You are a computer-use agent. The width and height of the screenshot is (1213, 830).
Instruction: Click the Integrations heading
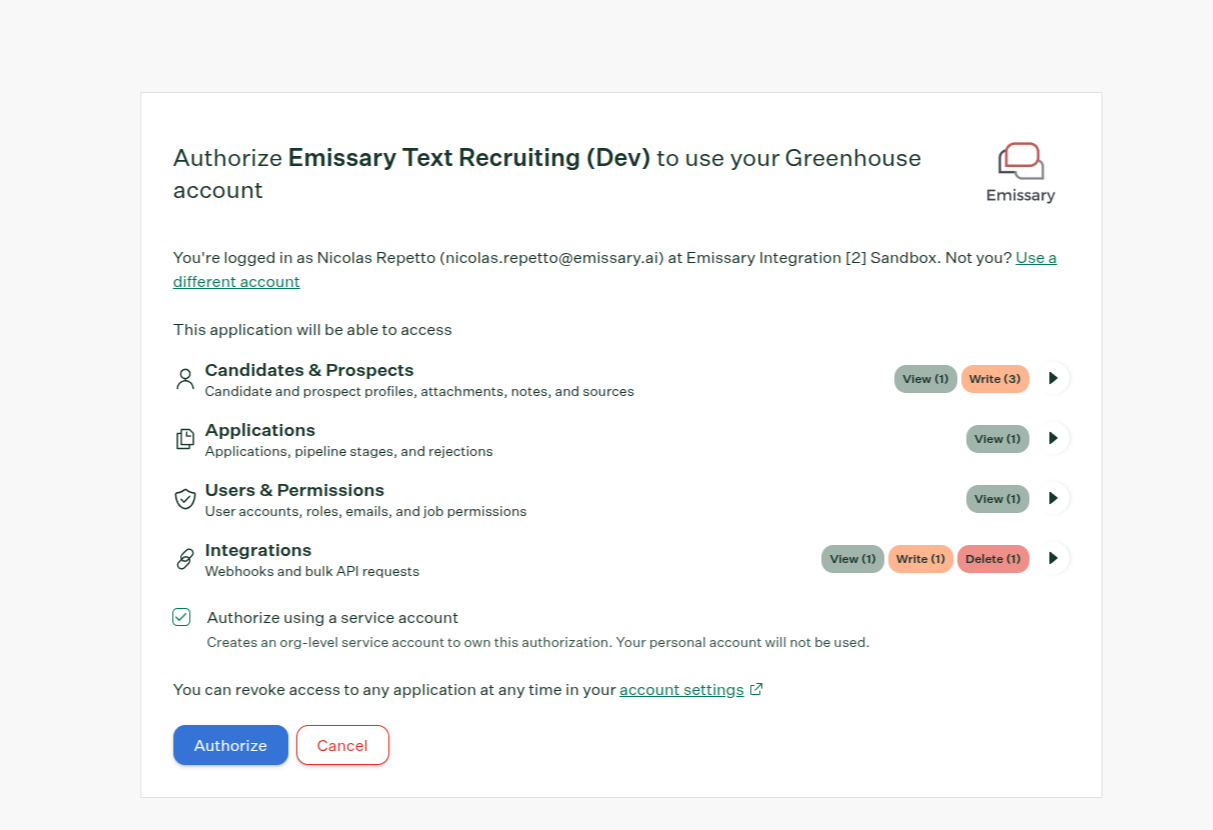tap(258, 550)
